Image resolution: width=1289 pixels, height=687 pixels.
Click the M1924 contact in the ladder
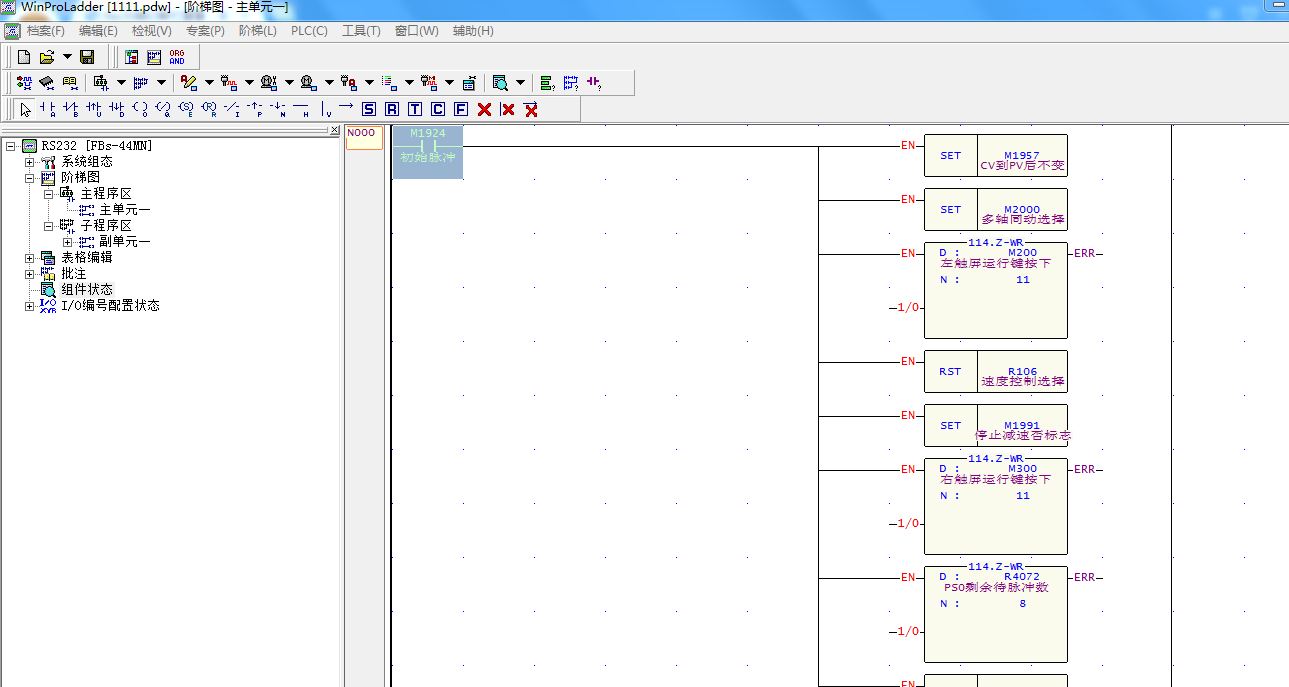pos(428,146)
